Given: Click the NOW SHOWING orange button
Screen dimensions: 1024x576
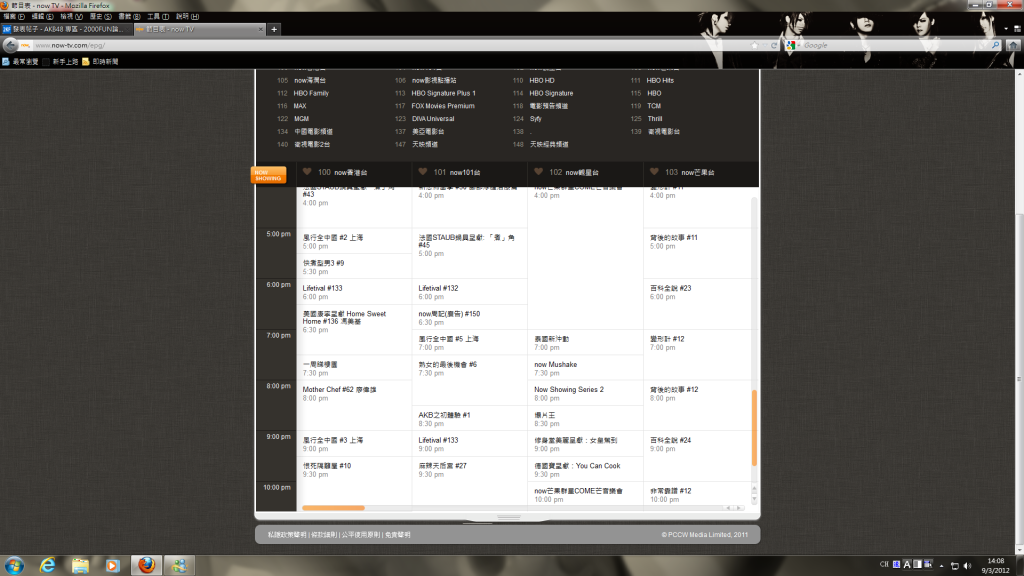Looking at the screenshot, I should point(268,175).
